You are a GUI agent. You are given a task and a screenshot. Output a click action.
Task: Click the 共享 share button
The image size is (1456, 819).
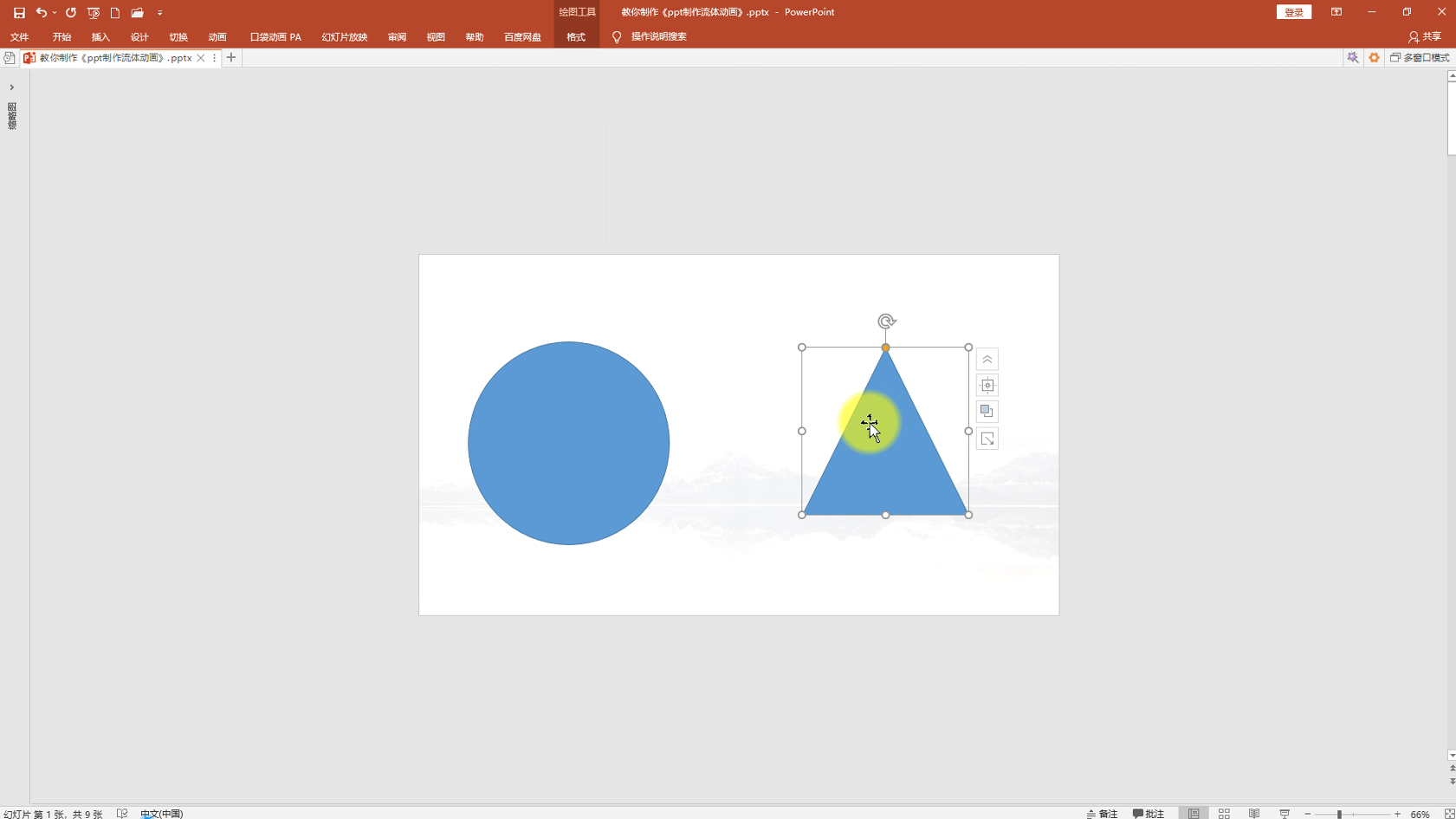(1425, 36)
